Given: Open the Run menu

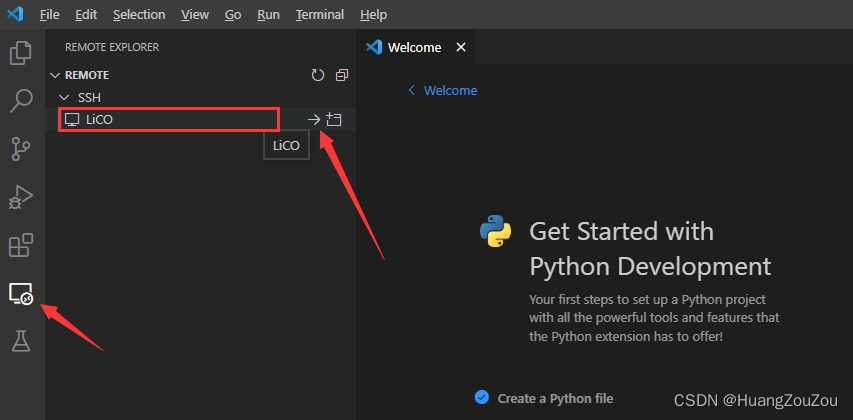Looking at the screenshot, I should coord(268,15).
